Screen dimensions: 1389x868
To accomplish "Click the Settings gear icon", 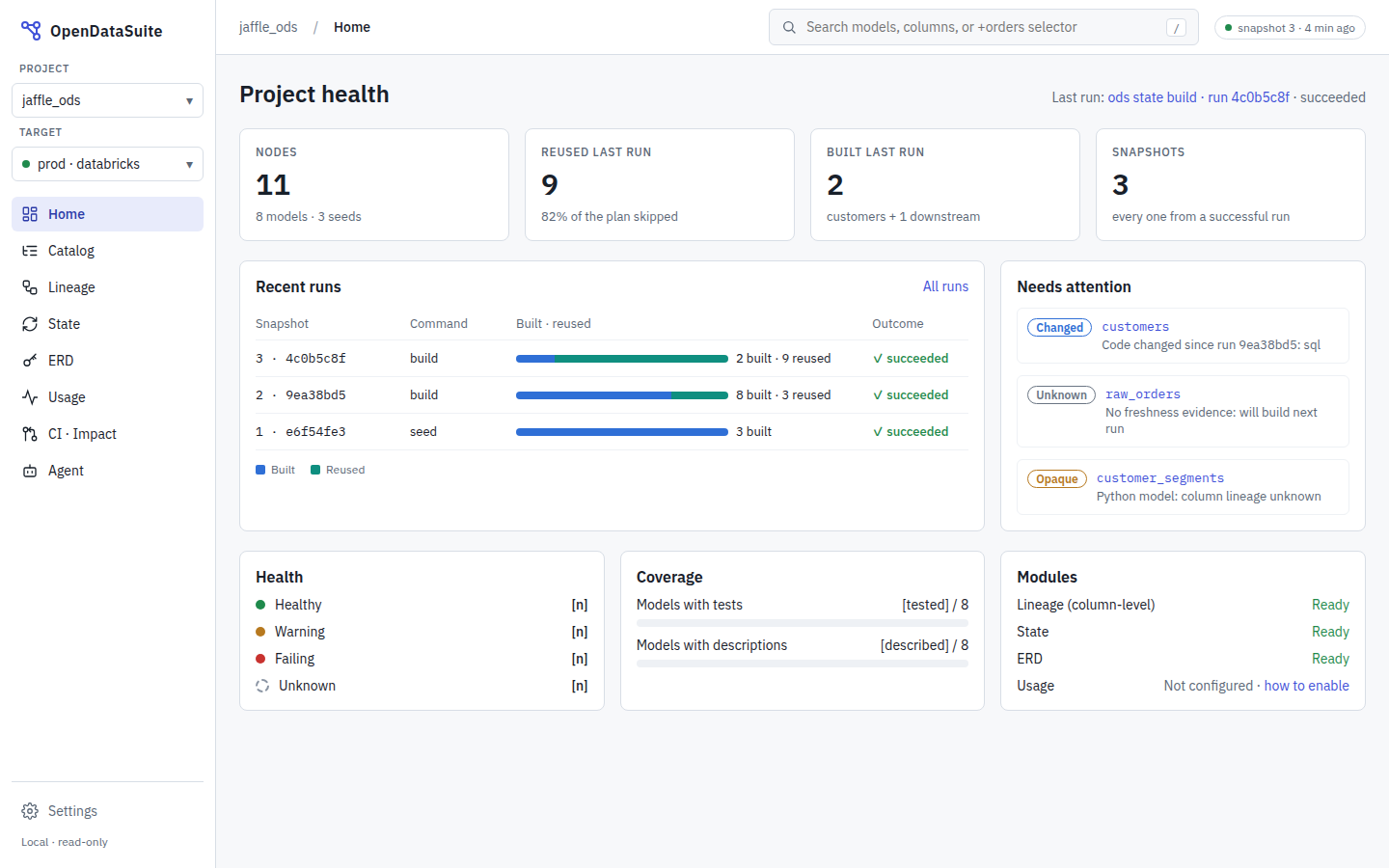I will click(x=30, y=811).
